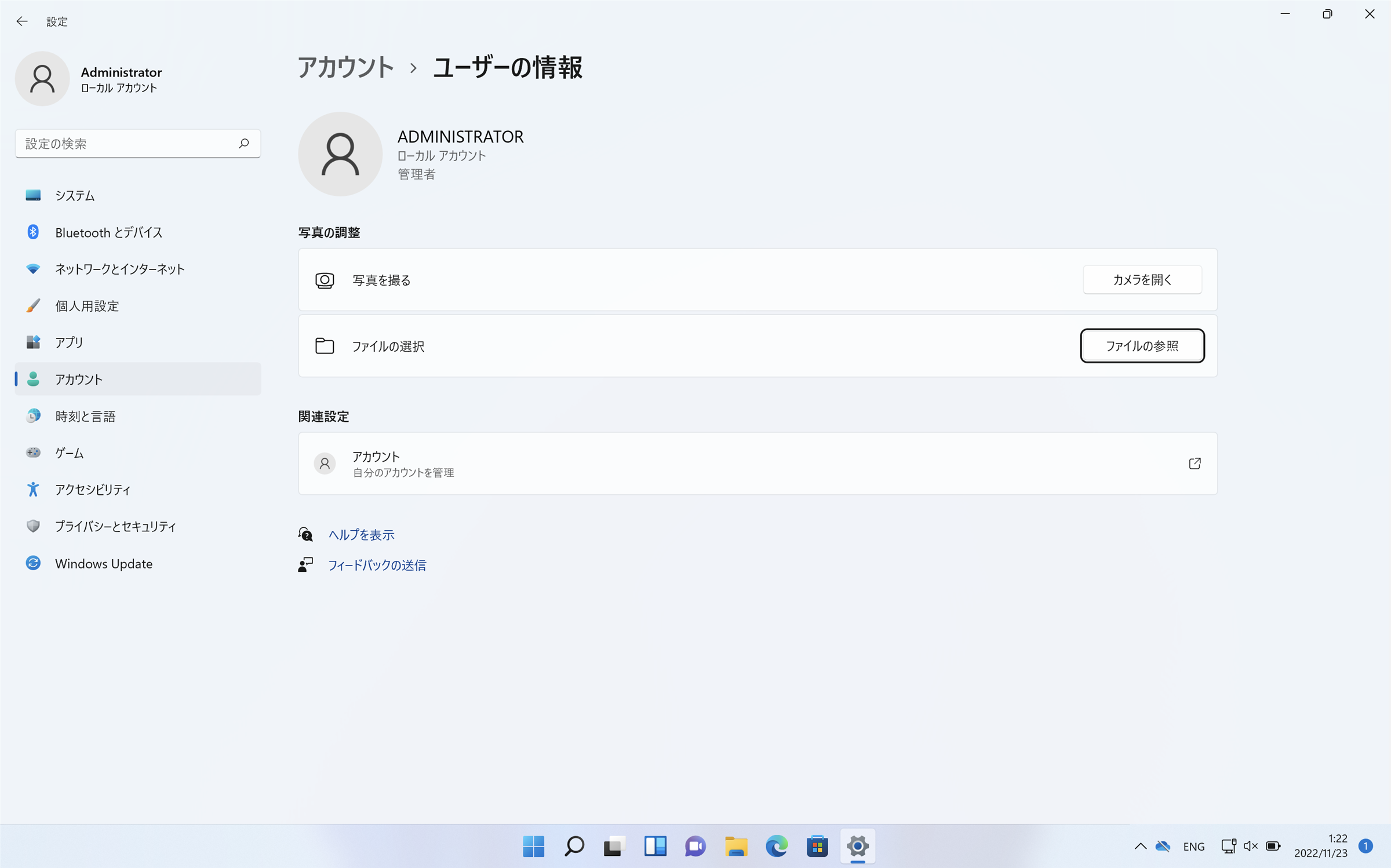Click the large ADMINISTRATOR profile picture
The width and height of the screenshot is (1391, 868).
coord(340,154)
